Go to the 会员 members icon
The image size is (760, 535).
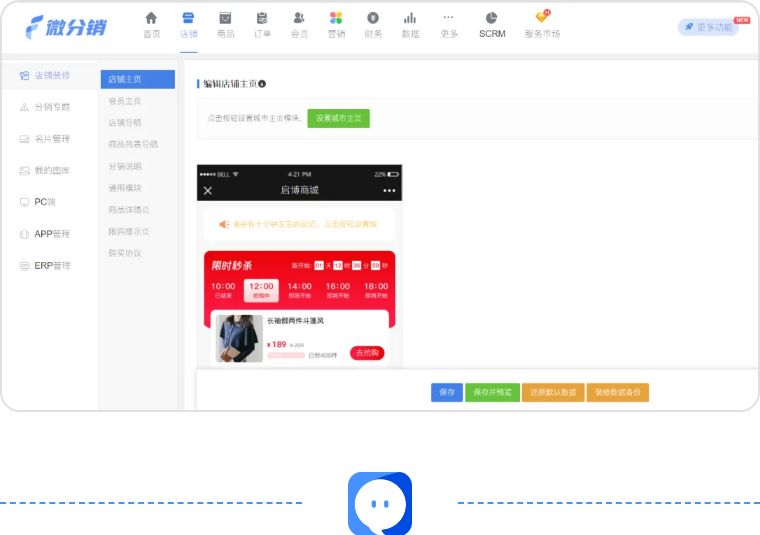pos(299,18)
